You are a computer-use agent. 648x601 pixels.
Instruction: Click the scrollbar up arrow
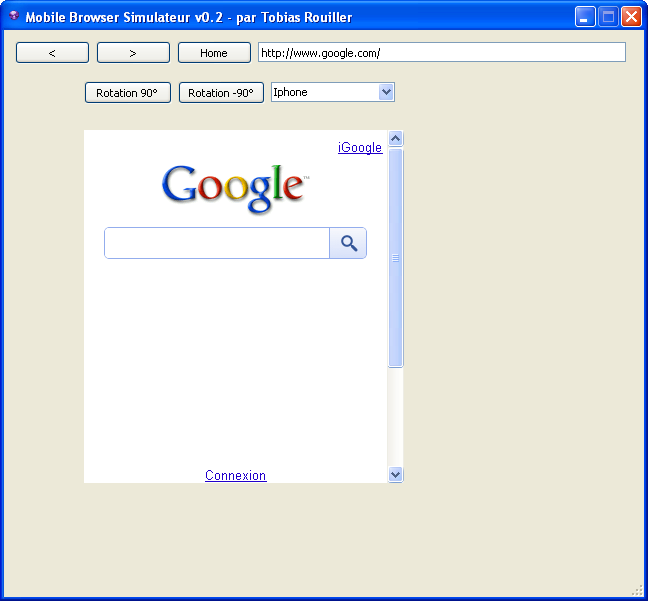point(395,138)
